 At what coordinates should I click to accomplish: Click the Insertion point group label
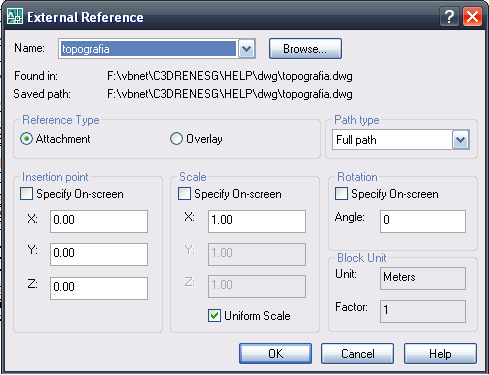55,177
